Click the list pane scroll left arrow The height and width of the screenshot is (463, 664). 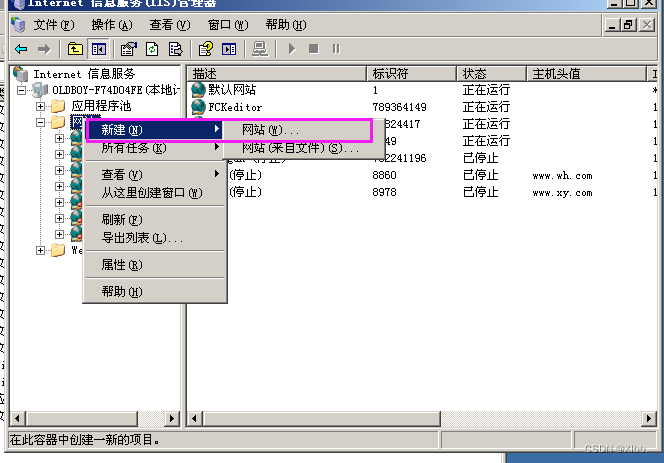coord(194,419)
